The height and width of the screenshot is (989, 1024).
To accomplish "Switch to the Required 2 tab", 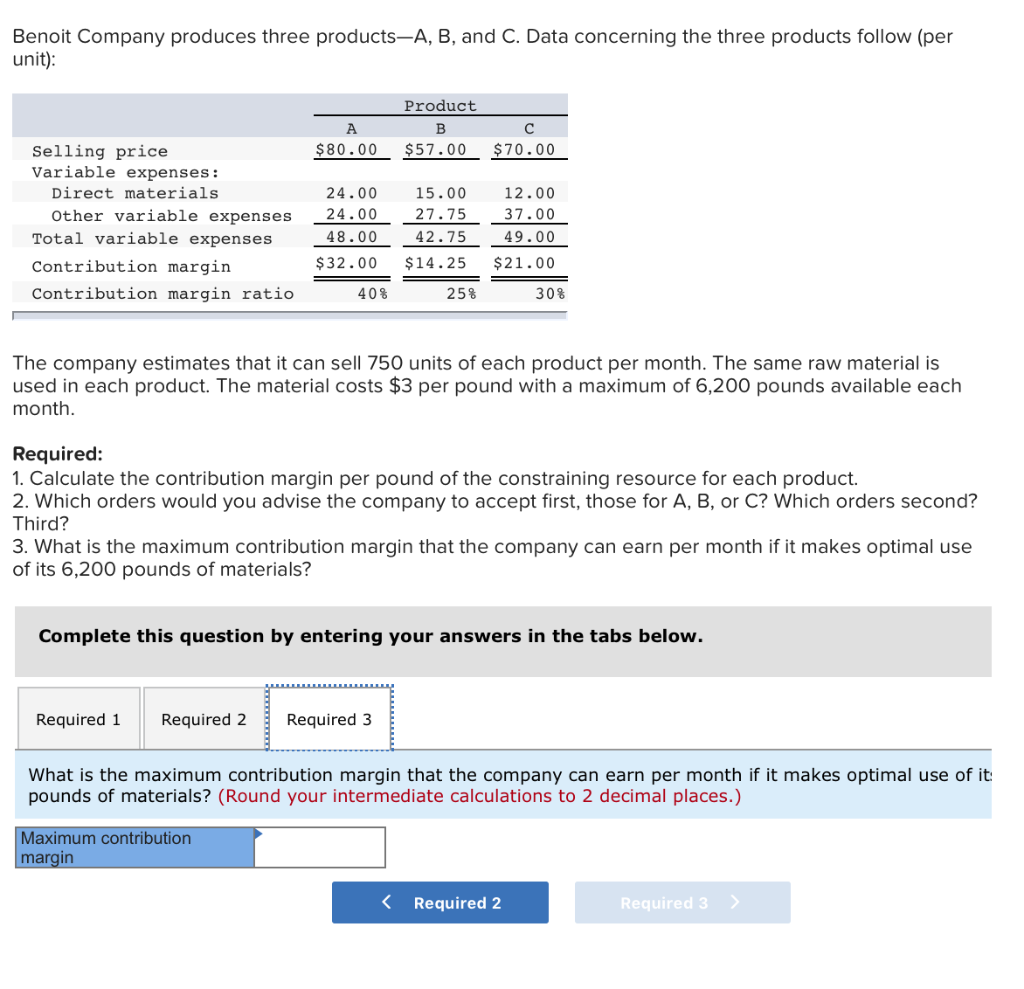I will click(203, 718).
